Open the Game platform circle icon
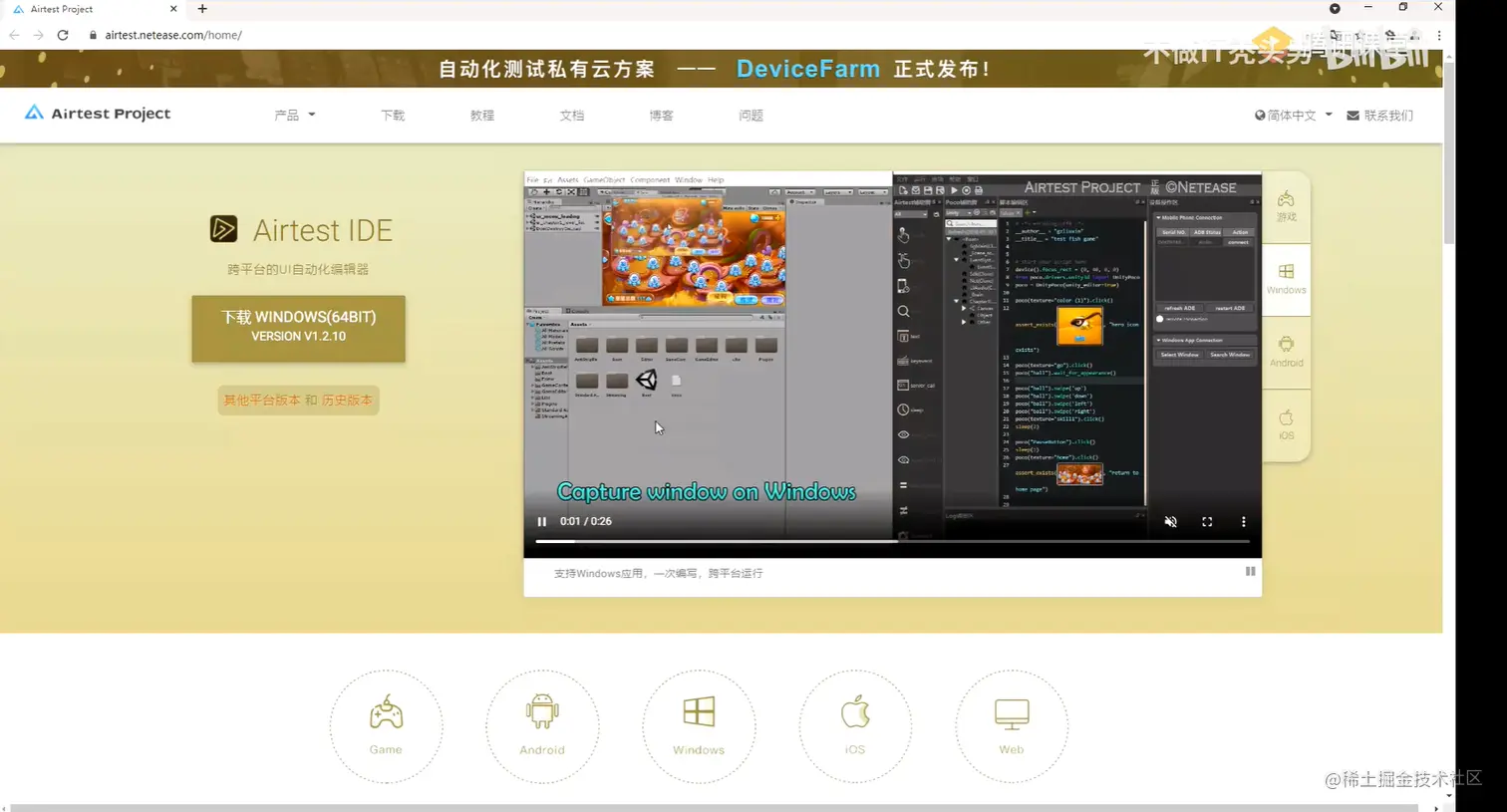Image resolution: width=1507 pixels, height=812 pixels. 386,726
